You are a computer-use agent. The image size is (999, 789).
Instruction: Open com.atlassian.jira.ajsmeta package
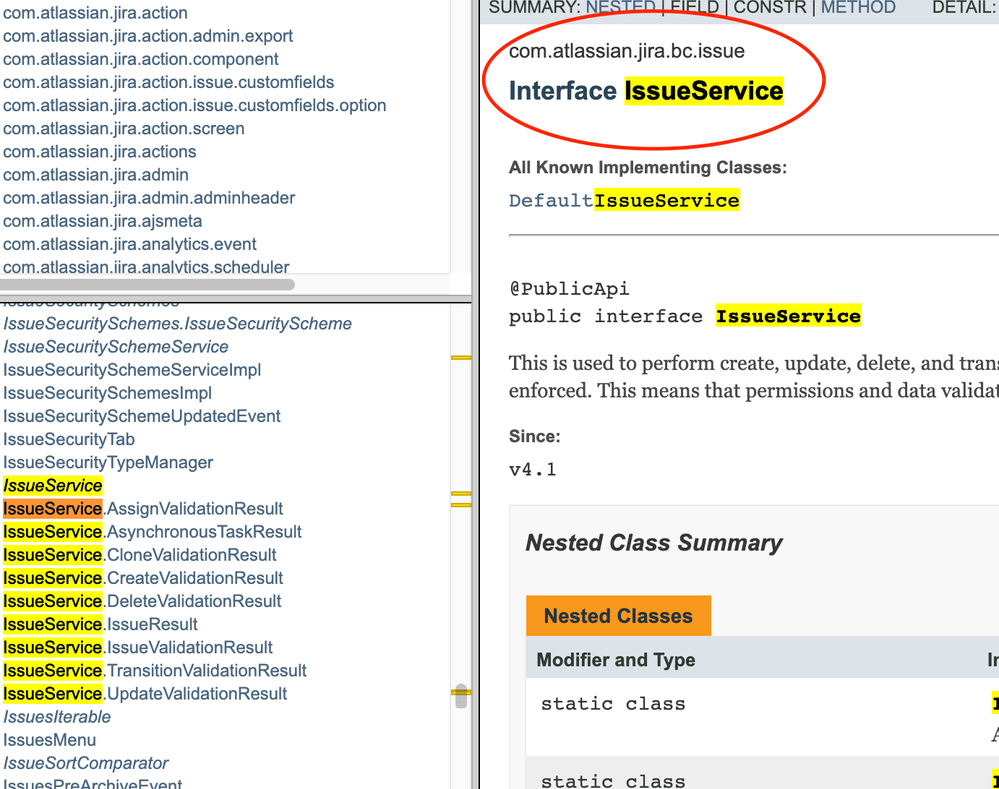[x=103, y=221]
